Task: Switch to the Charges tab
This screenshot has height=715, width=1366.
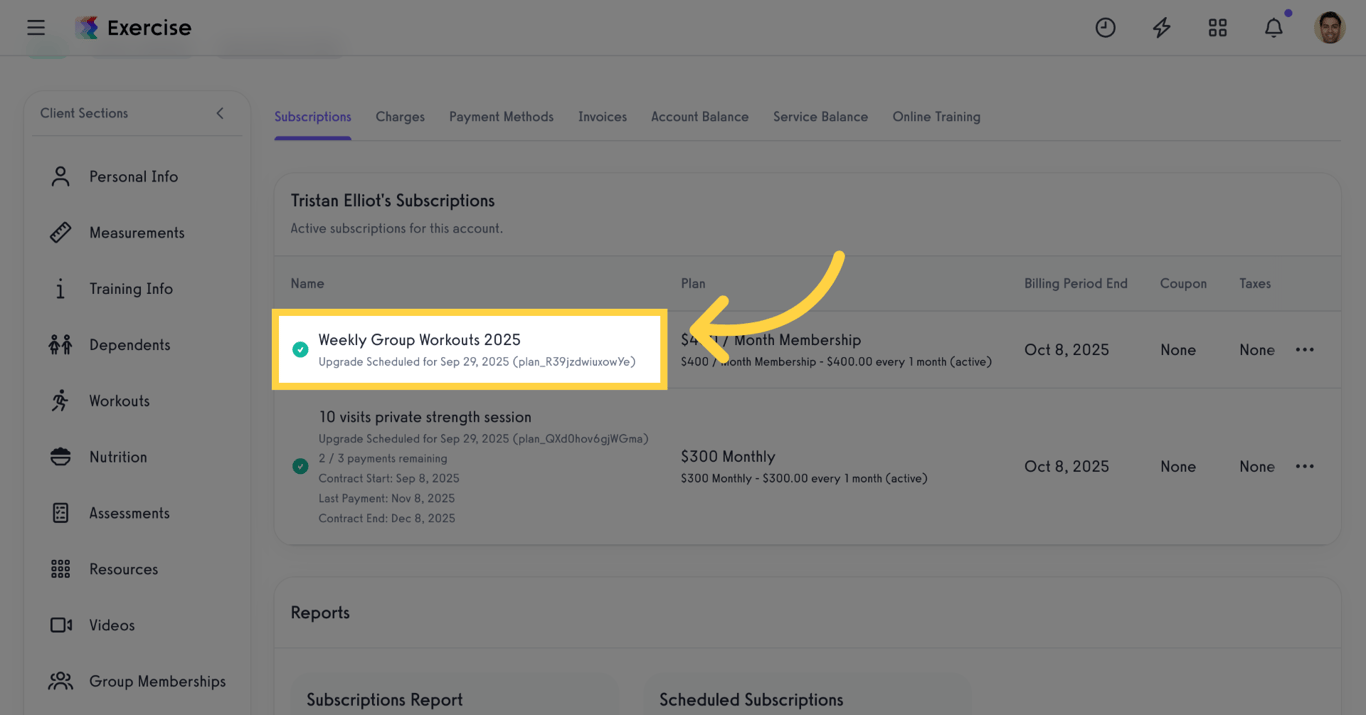Action: tap(400, 117)
